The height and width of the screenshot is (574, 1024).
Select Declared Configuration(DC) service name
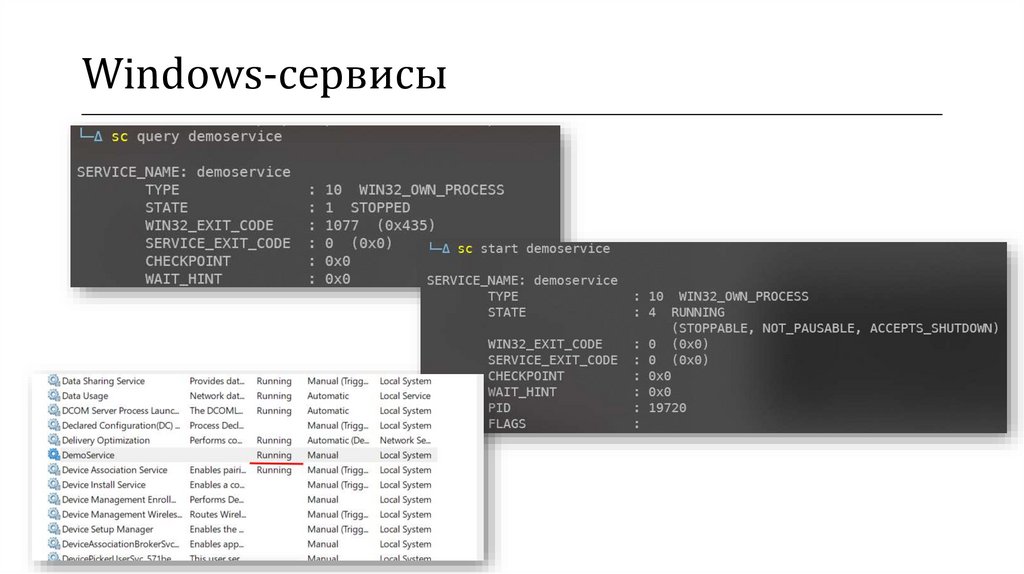[121, 426]
